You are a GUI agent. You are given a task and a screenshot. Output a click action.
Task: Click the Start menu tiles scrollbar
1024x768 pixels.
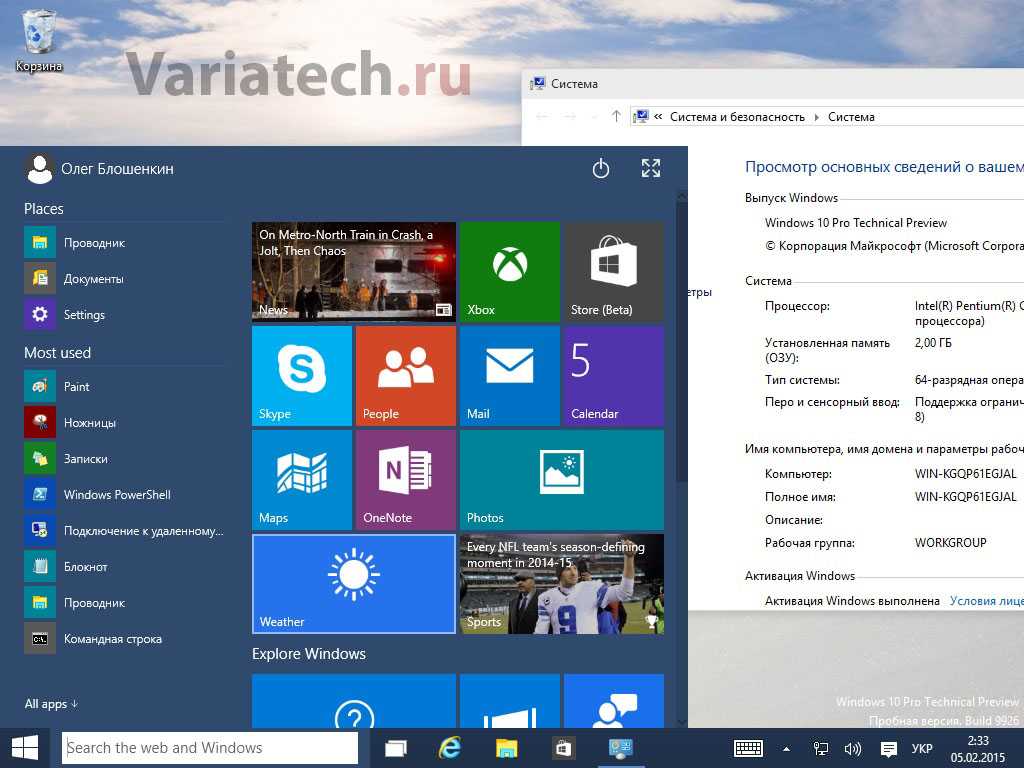click(x=682, y=342)
